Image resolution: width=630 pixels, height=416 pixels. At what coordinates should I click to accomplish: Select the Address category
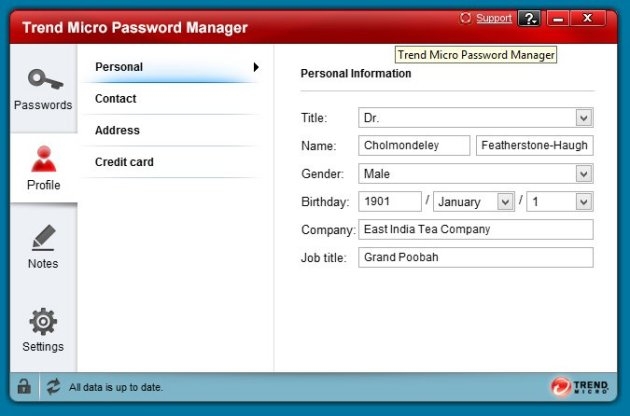pos(172,131)
